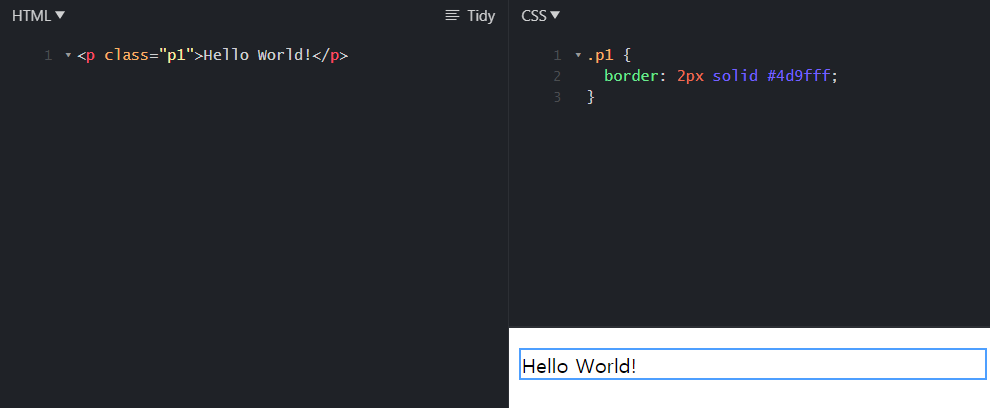990x408 pixels.
Task: Collapse CSS .p1 rule fold arrow
Action: tap(578, 56)
